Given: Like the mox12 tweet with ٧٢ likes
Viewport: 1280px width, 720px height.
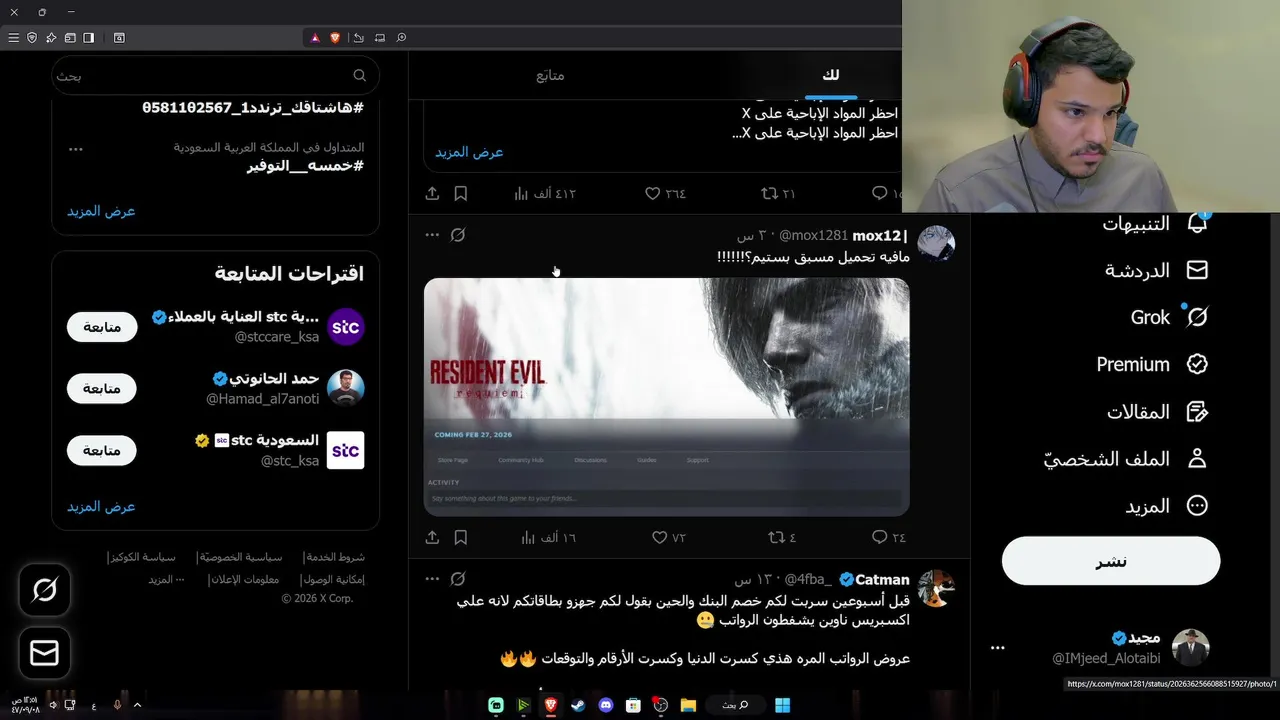Looking at the screenshot, I should pos(669,537).
